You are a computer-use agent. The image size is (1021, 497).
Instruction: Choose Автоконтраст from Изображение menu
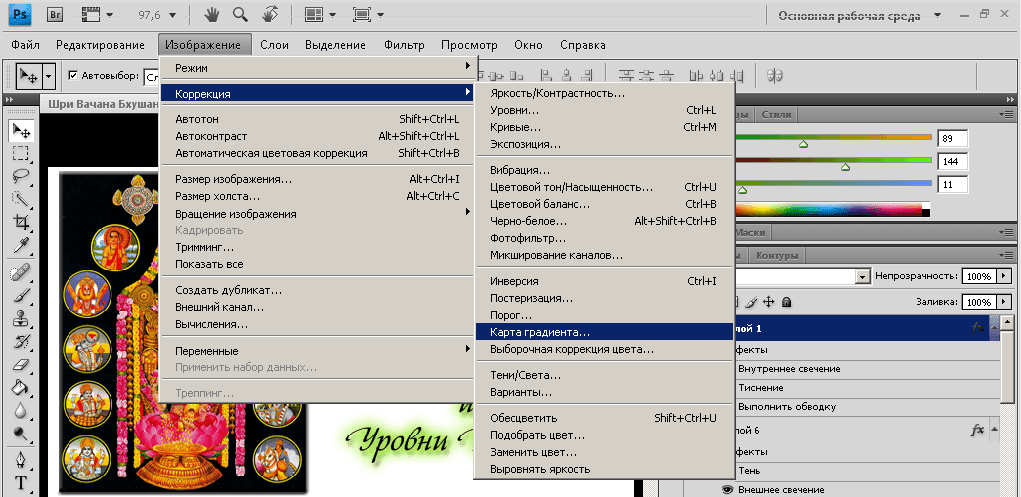317,136
